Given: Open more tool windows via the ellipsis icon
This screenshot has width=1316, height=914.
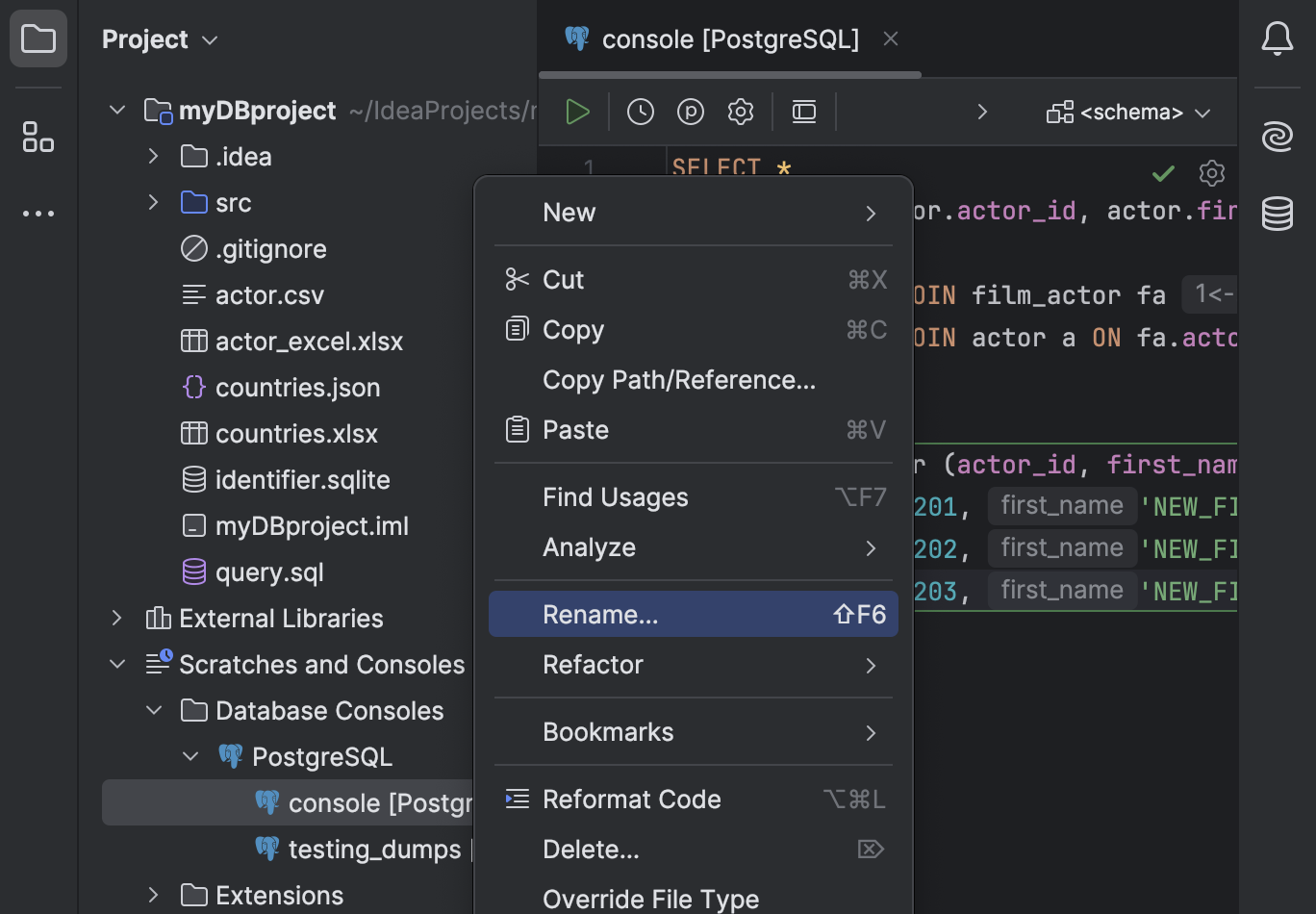Looking at the screenshot, I should tap(38, 213).
